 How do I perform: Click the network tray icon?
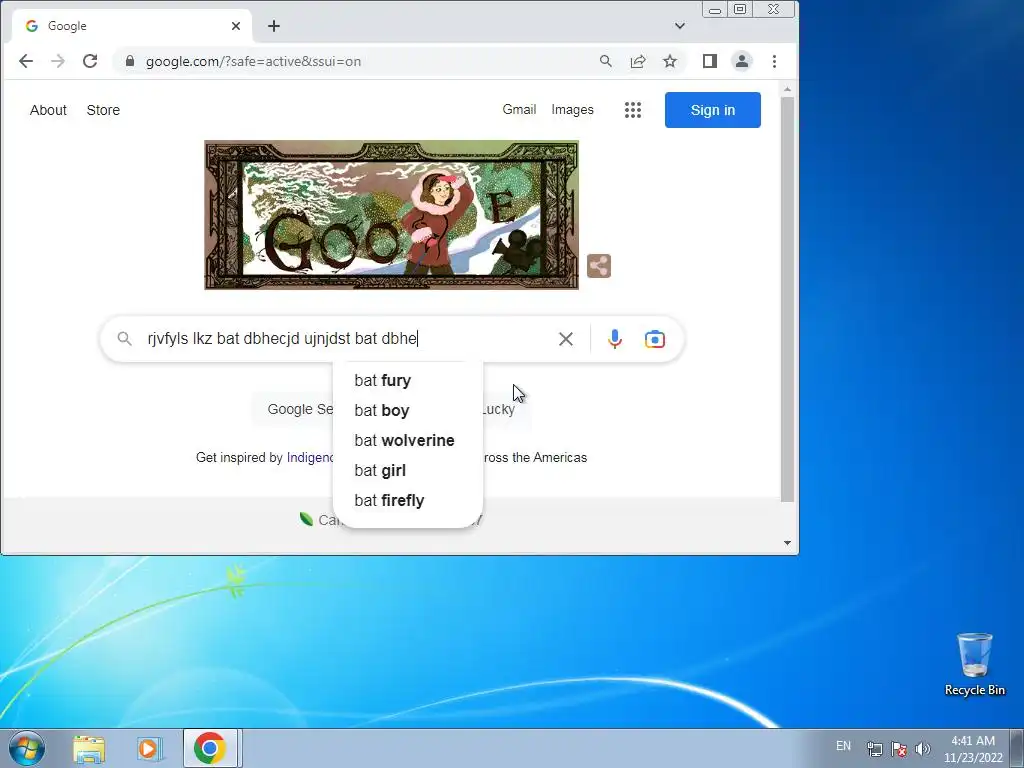pyautogui.click(x=874, y=748)
